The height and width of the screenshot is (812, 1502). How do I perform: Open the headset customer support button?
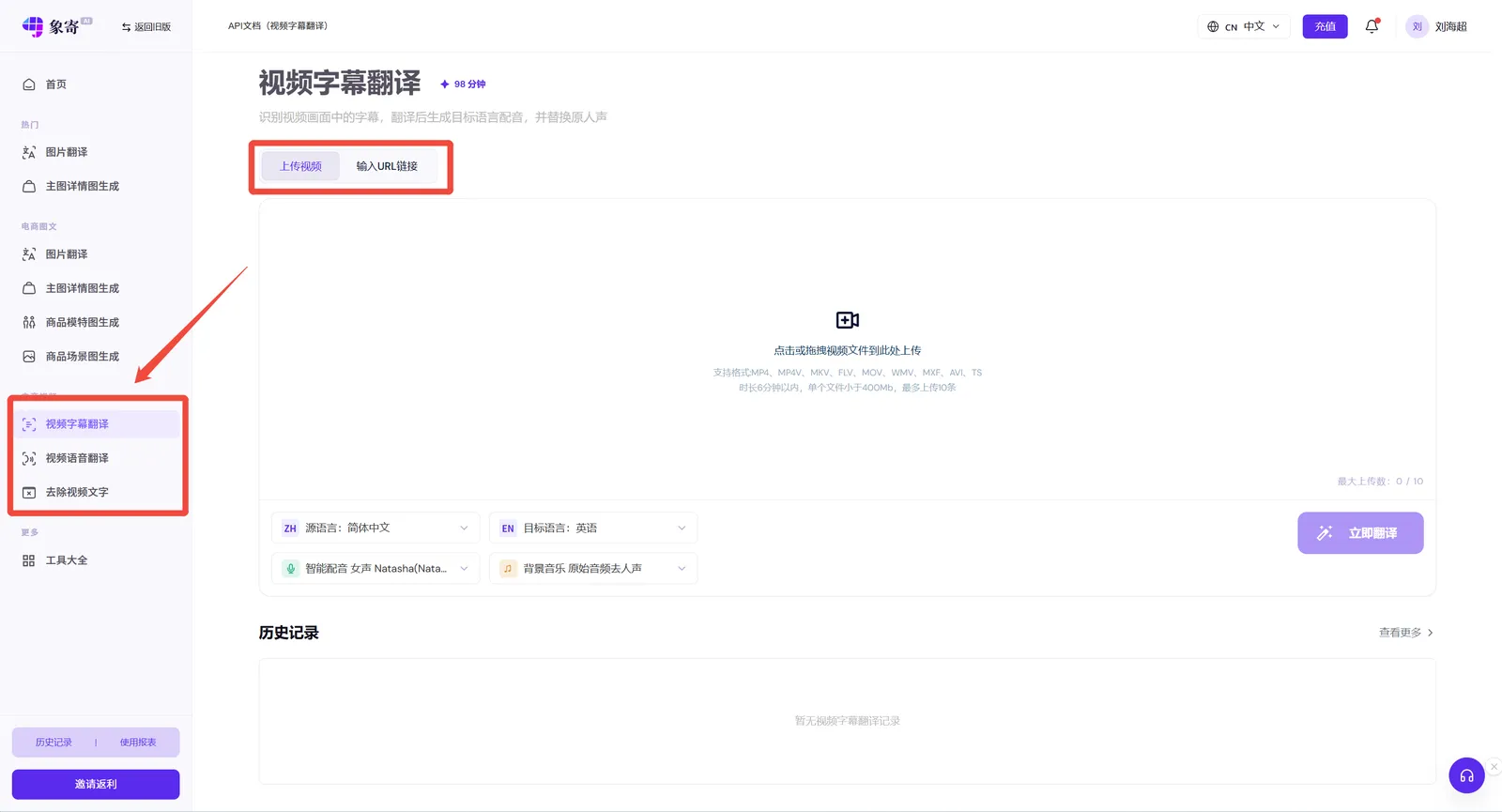pyautogui.click(x=1466, y=775)
